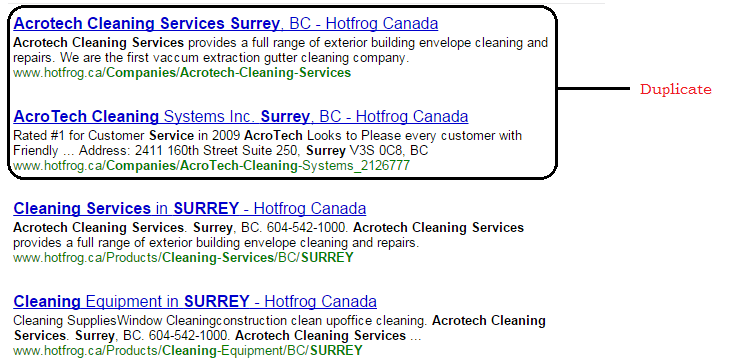Click 'Hotfrog Canada' in Cleaning Equipment title
The height and width of the screenshot is (362, 731).
(320, 301)
